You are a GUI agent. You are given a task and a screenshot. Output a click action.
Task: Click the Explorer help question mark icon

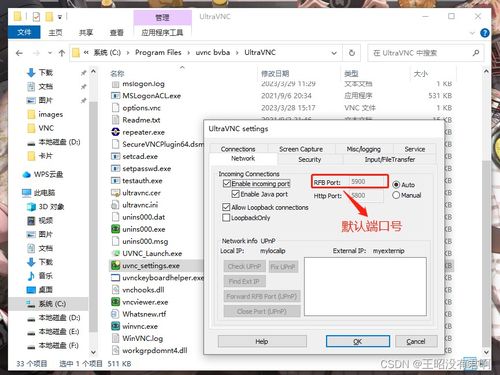tap(485, 33)
